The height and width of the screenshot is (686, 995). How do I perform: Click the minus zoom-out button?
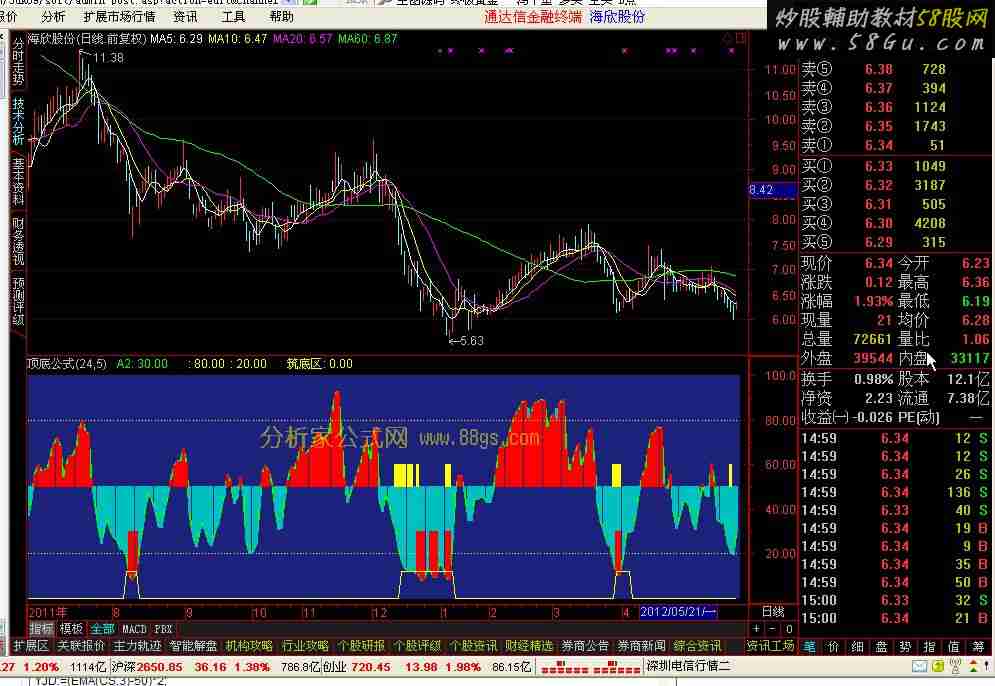click(772, 629)
